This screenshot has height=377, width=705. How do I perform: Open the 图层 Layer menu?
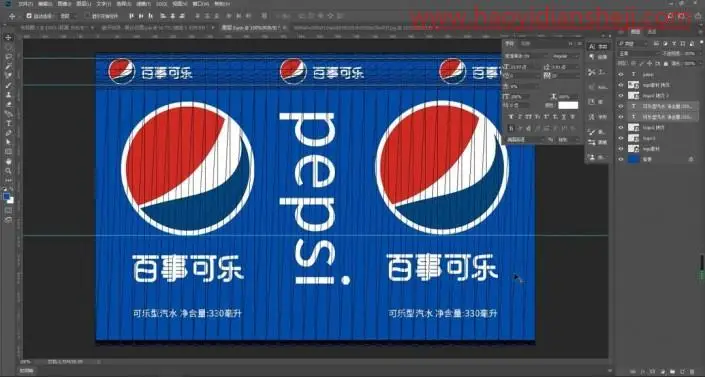tap(84, 4)
